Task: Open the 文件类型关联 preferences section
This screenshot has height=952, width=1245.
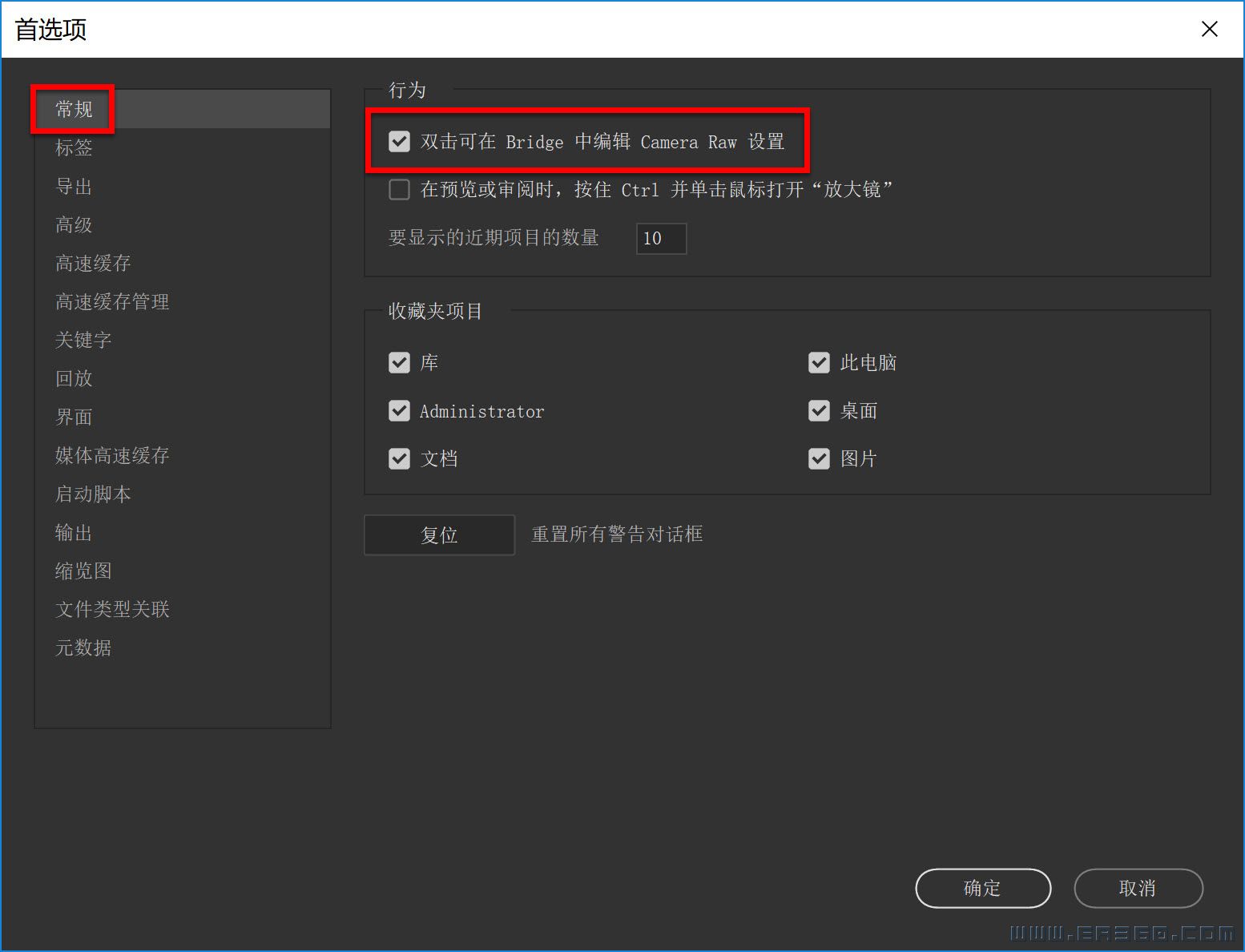Action: click(112, 609)
